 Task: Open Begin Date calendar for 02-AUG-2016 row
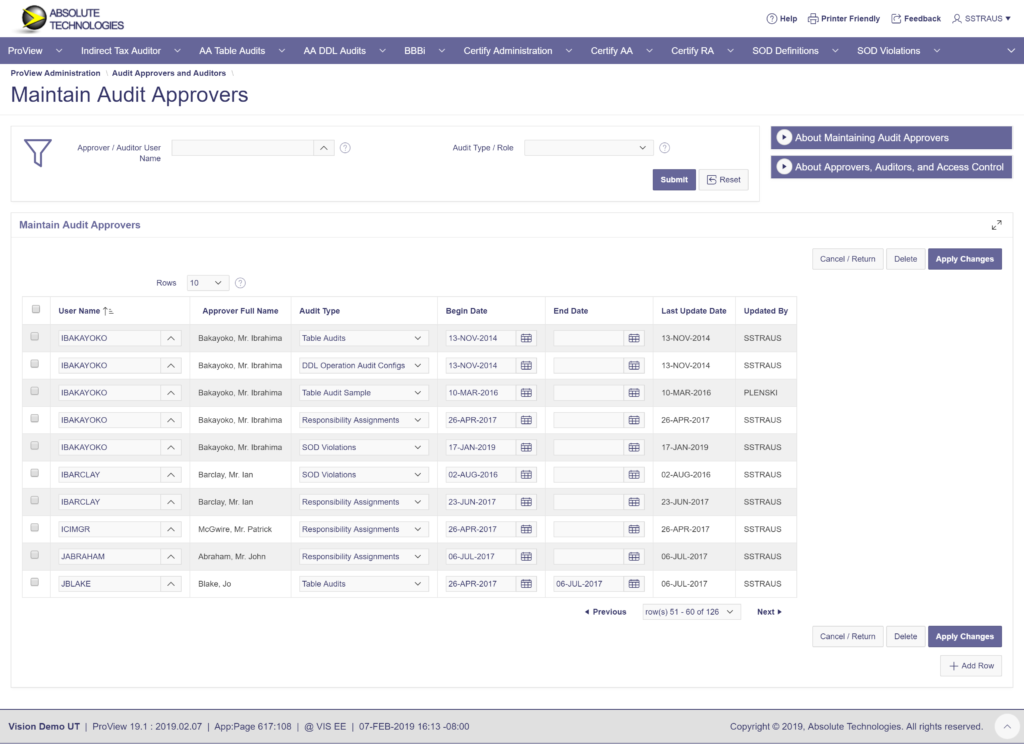tap(526, 475)
